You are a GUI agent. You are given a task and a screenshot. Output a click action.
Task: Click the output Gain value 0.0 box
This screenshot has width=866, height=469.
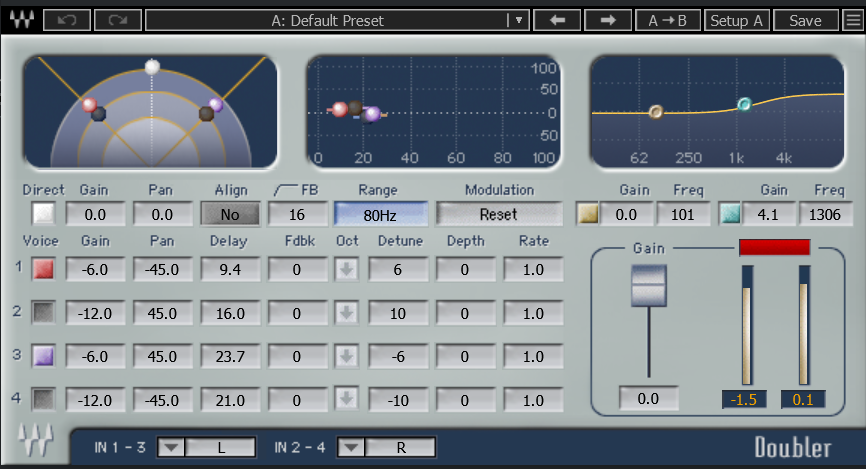[648, 398]
